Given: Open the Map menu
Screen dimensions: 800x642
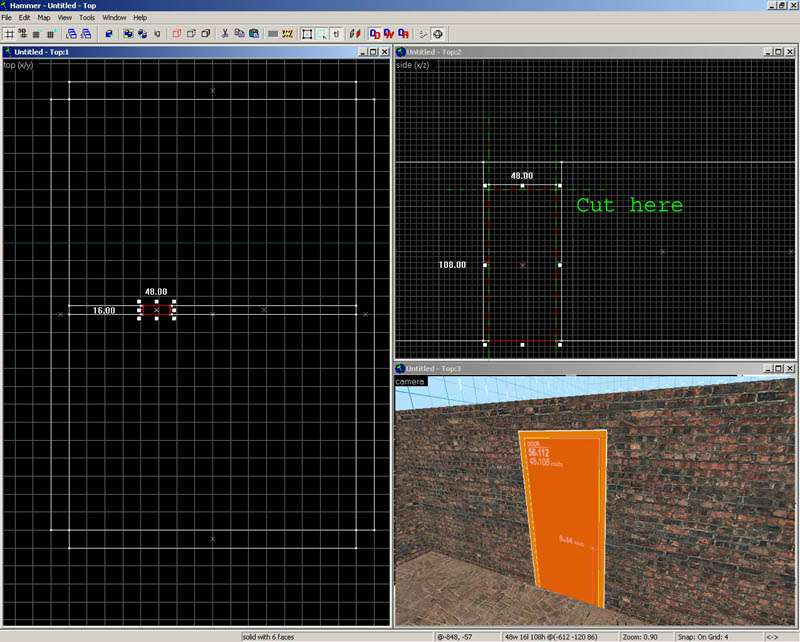Looking at the screenshot, I should tap(44, 18).
